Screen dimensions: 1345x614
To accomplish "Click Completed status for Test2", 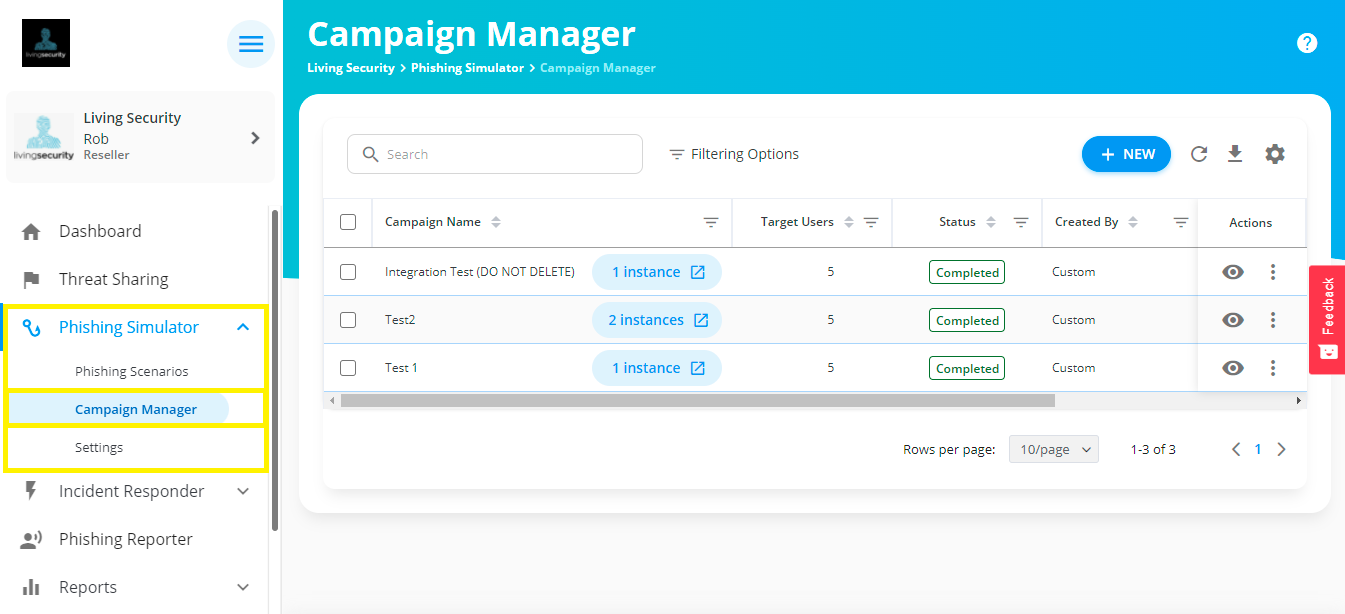I will [967, 320].
